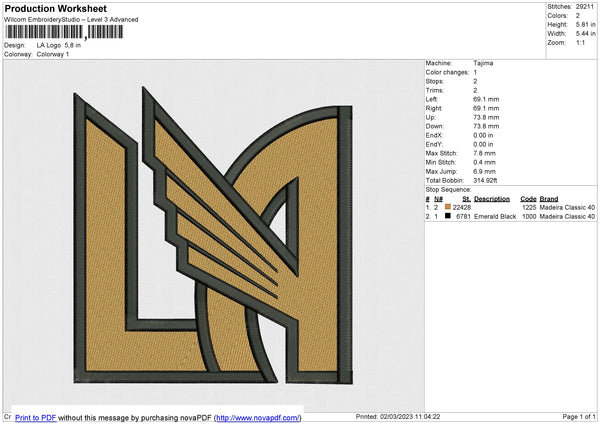Click the 'Trims:' label
The image size is (600, 424).
tap(435, 90)
